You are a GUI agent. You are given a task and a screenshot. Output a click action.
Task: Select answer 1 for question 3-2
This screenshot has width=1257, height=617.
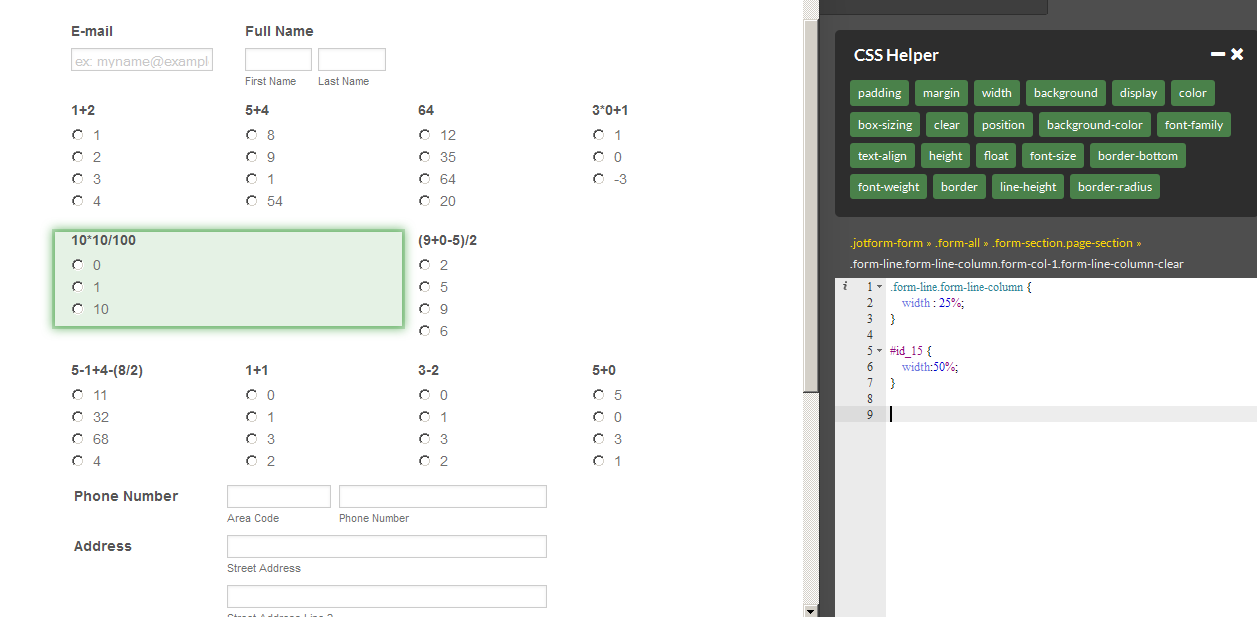[425, 417]
